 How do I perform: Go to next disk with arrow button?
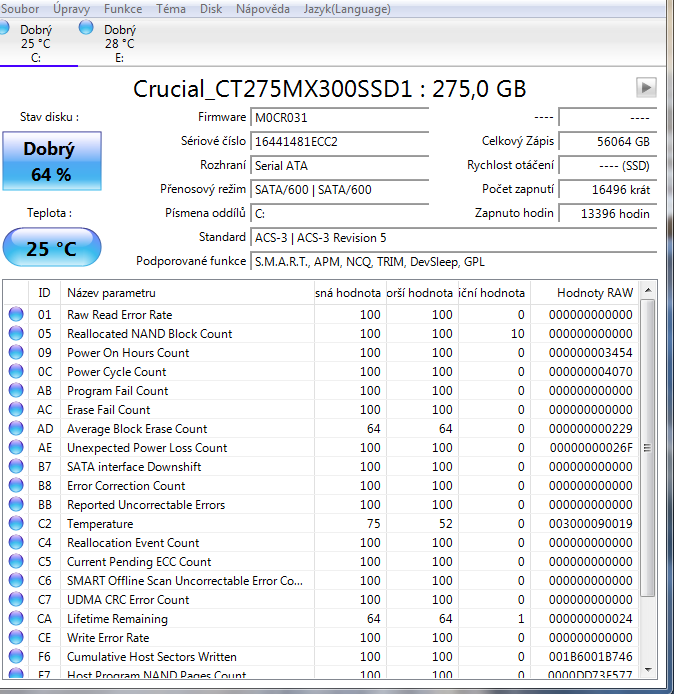coord(646,87)
